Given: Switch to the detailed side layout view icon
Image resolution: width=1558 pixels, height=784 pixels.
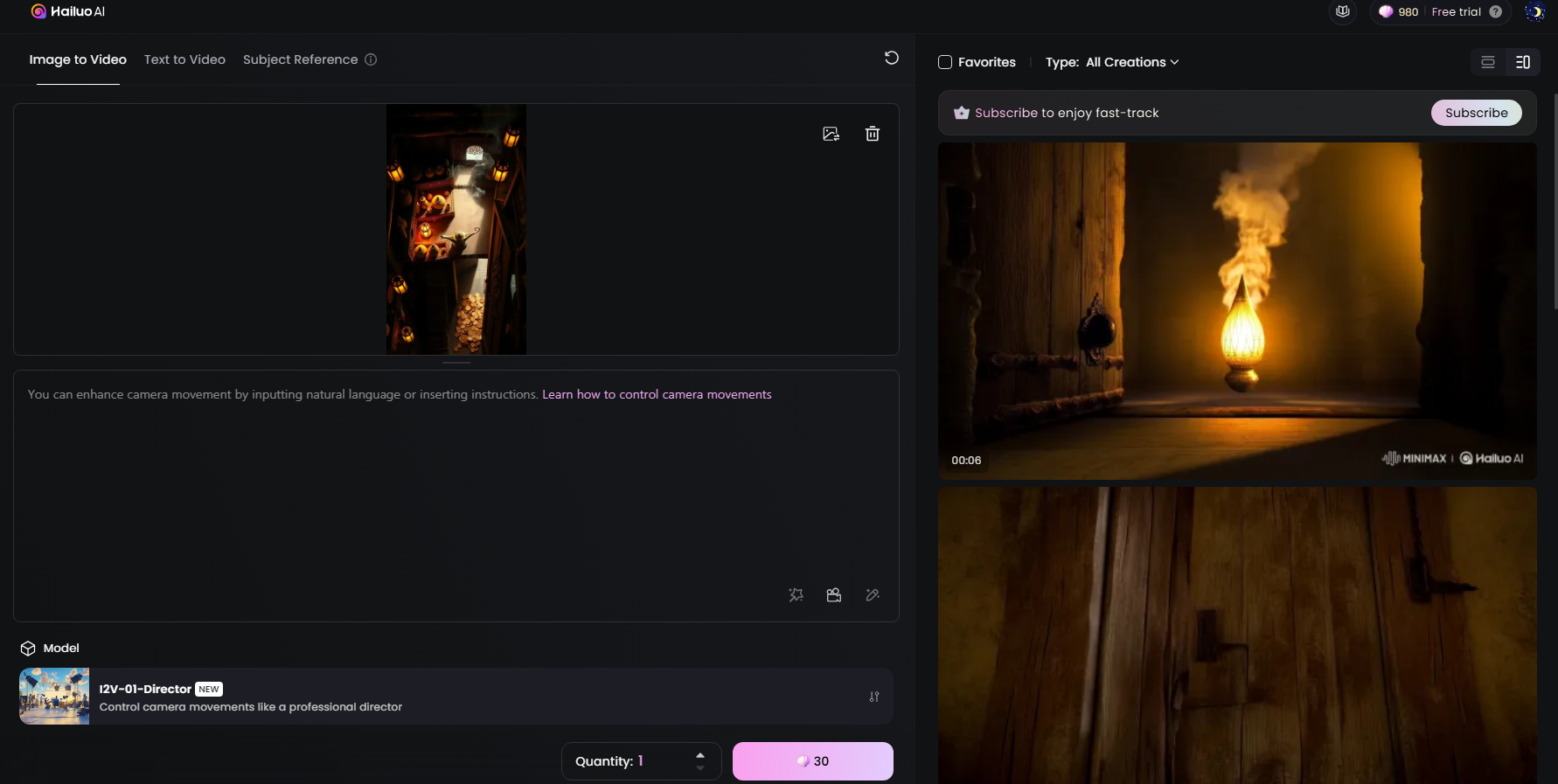Looking at the screenshot, I should pos(1523,62).
